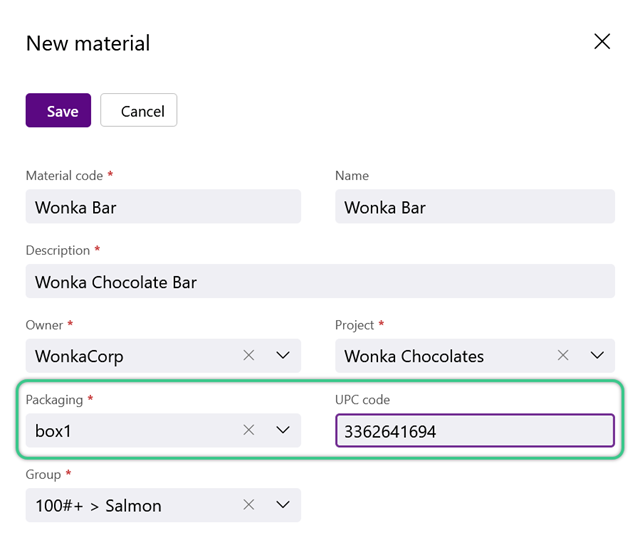Viewport: 640px width, 545px height.
Task: Save the new material
Action: click(58, 110)
